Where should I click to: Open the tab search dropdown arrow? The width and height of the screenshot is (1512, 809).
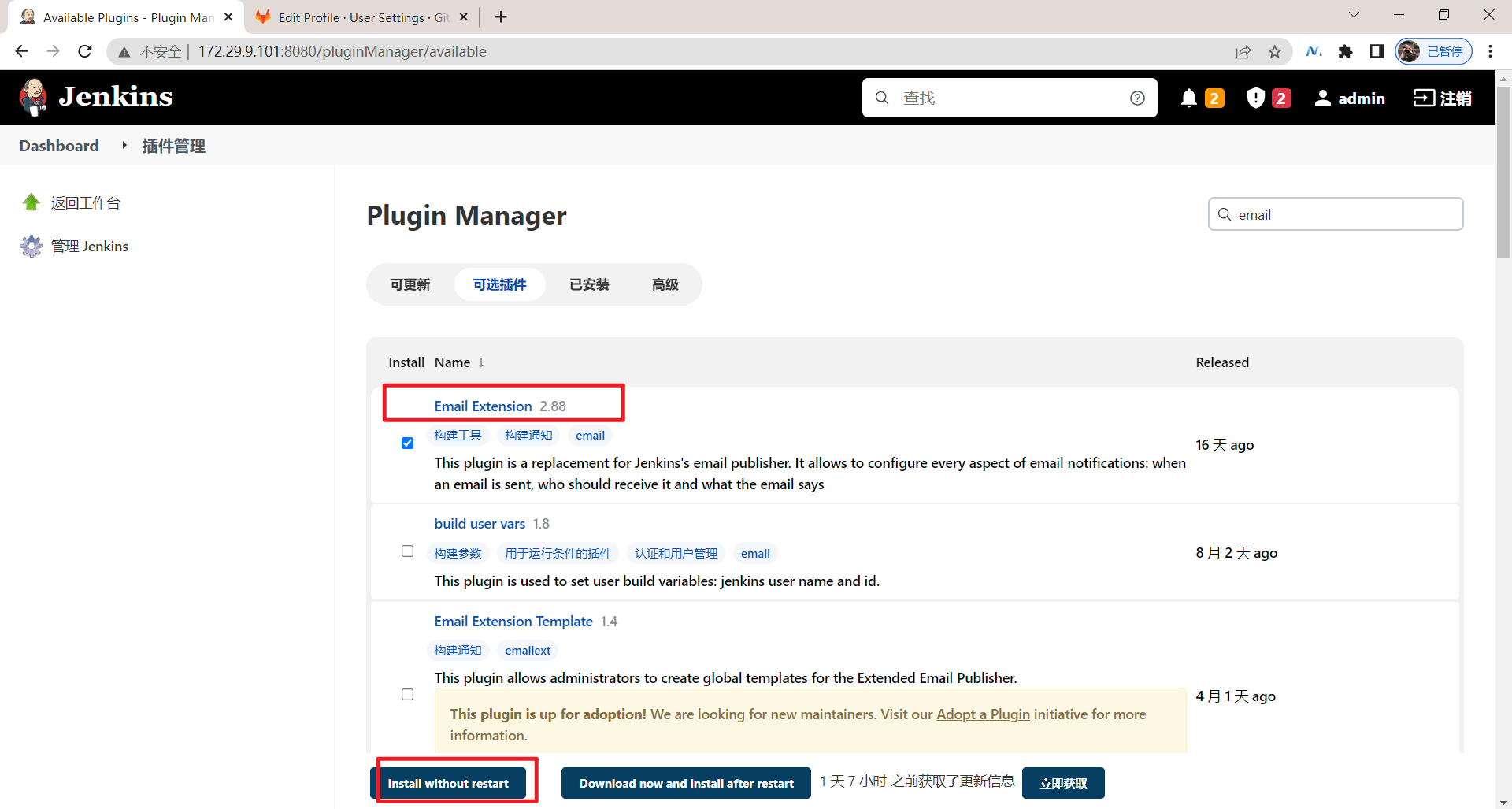[x=1354, y=15]
